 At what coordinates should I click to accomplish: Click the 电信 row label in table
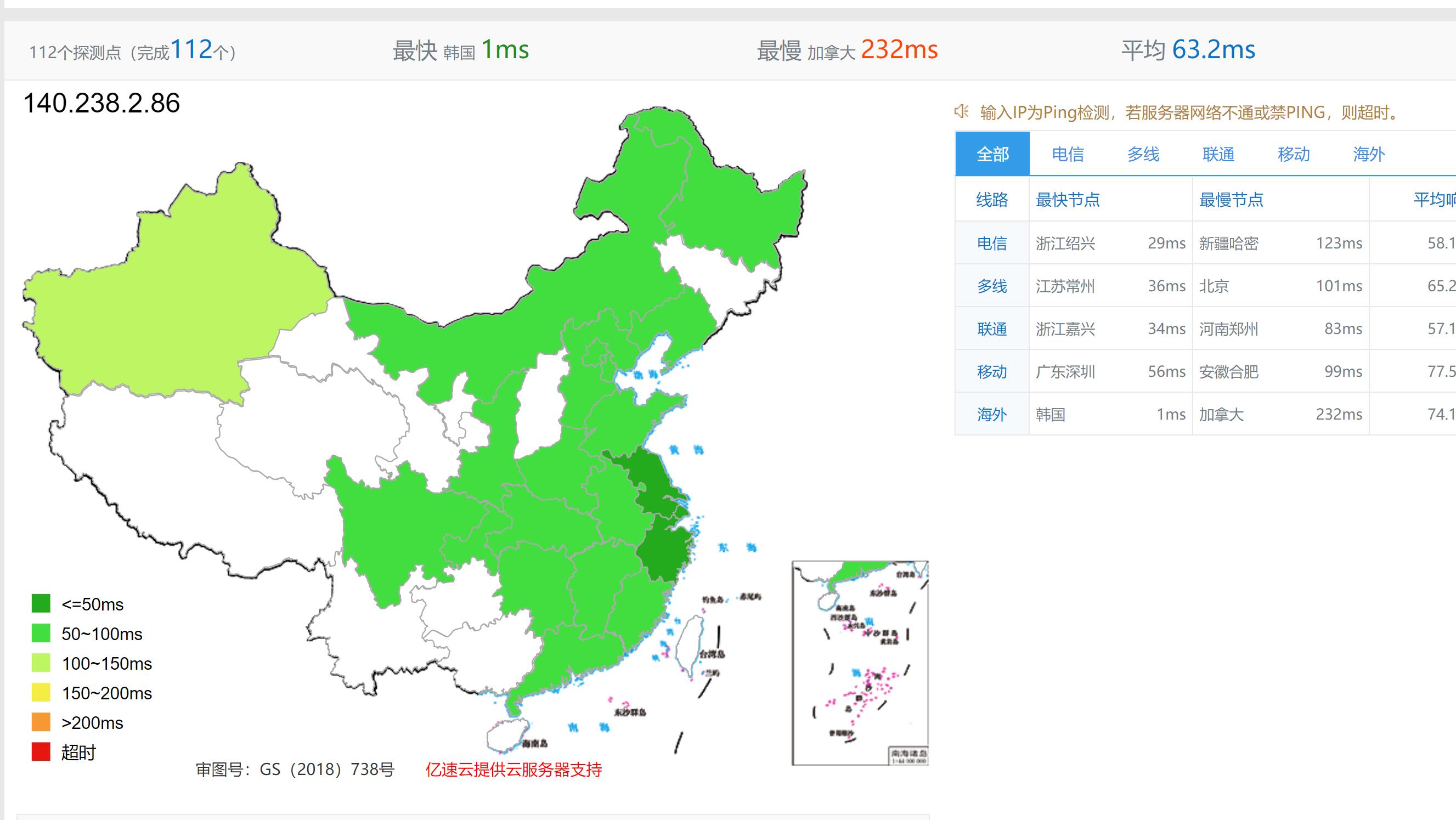tap(992, 243)
